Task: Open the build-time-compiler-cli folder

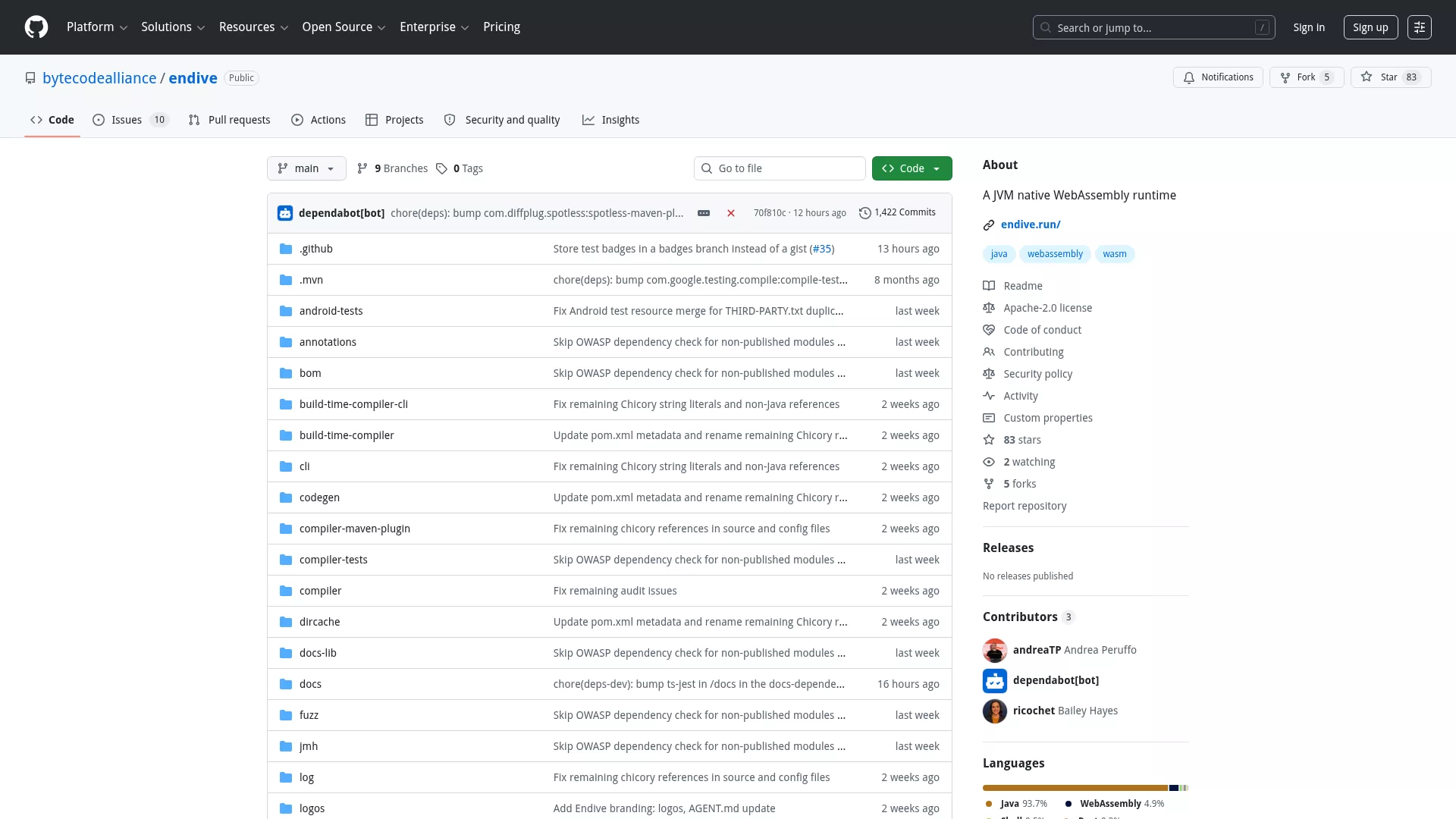Action: coord(353,404)
